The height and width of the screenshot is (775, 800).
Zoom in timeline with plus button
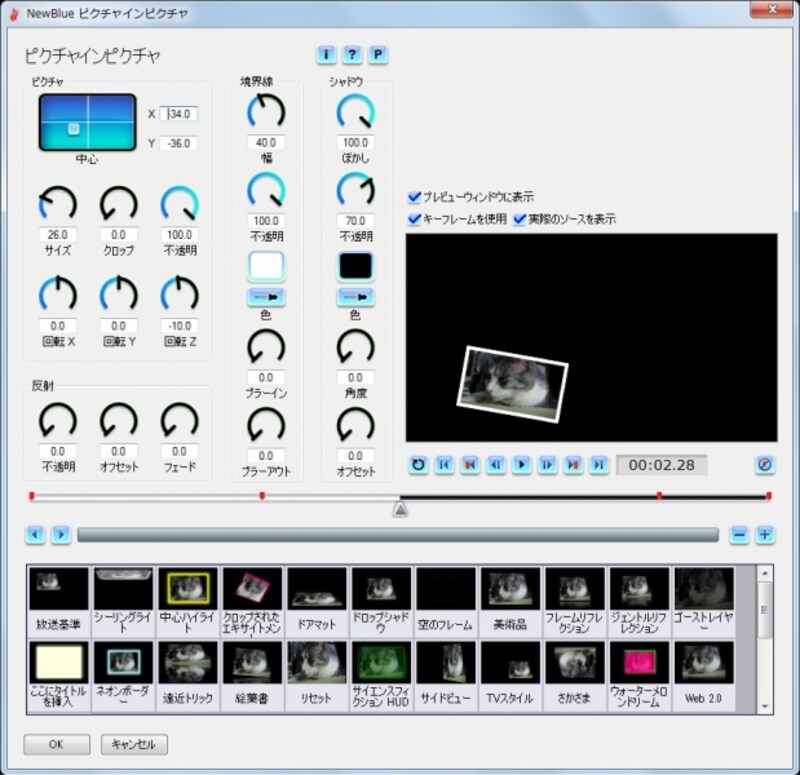pyautogui.click(x=765, y=534)
